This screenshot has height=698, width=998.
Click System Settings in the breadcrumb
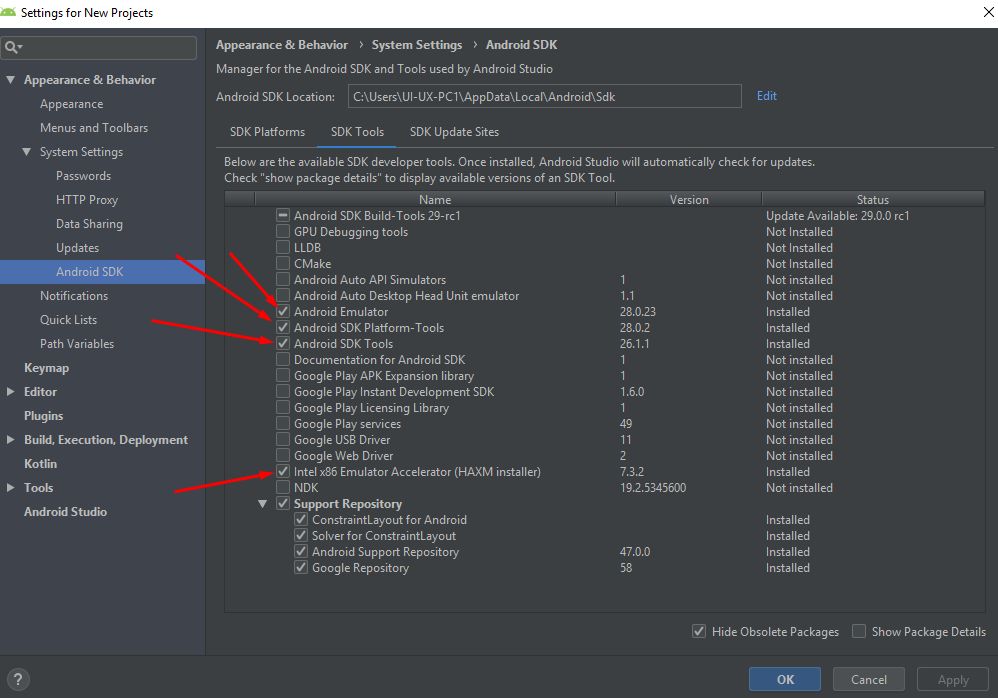pos(417,45)
